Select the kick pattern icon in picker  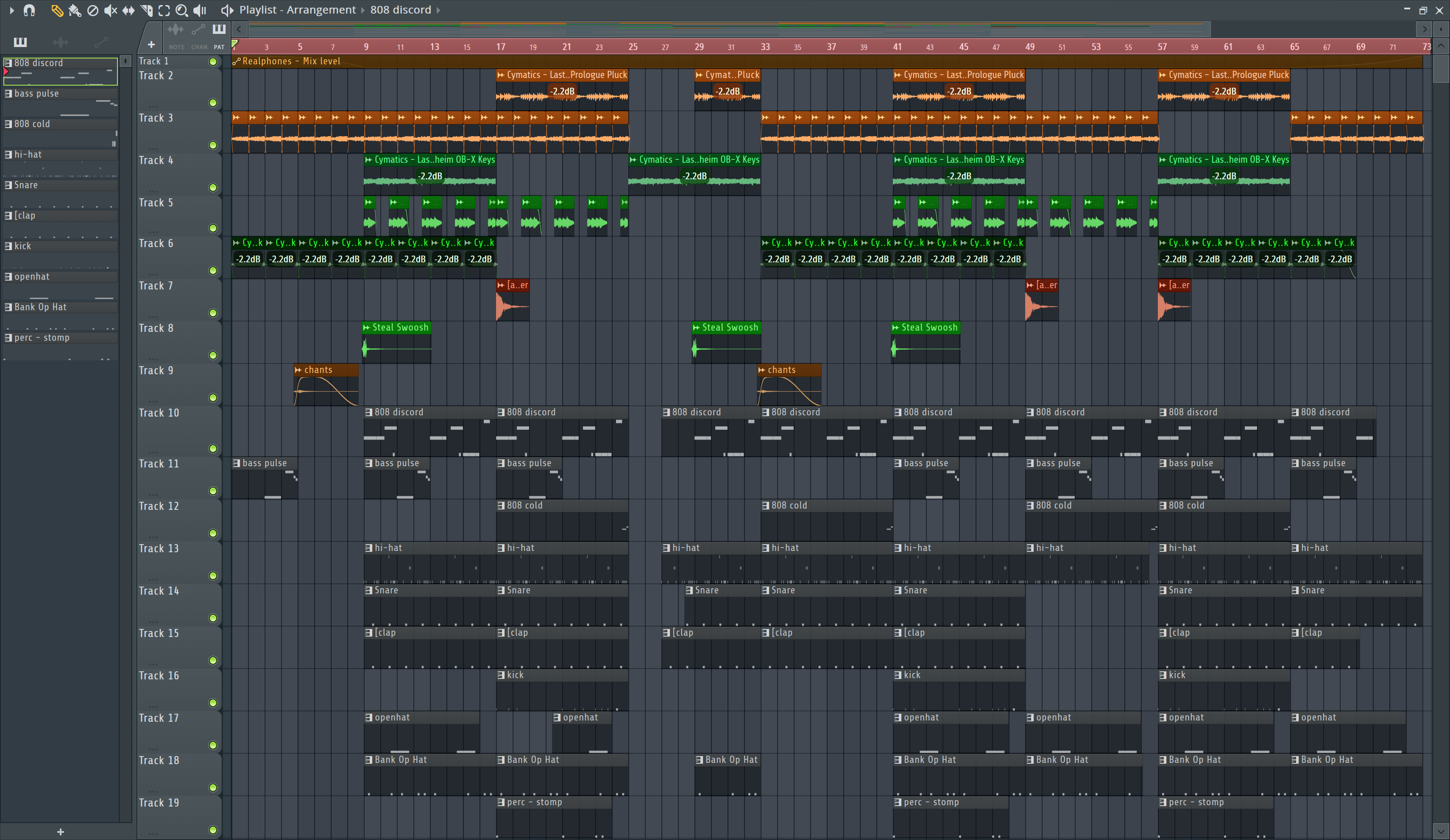[8, 246]
